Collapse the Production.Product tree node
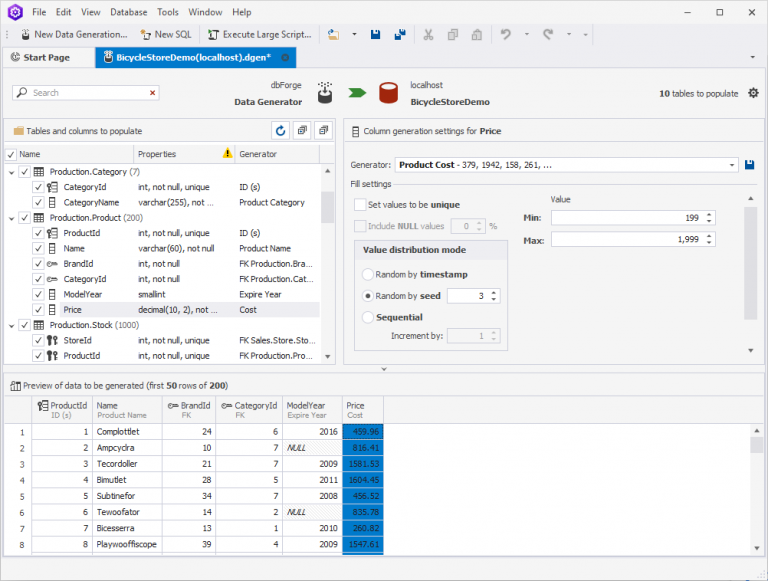Screen dimensions: 768x581 coord(11,218)
